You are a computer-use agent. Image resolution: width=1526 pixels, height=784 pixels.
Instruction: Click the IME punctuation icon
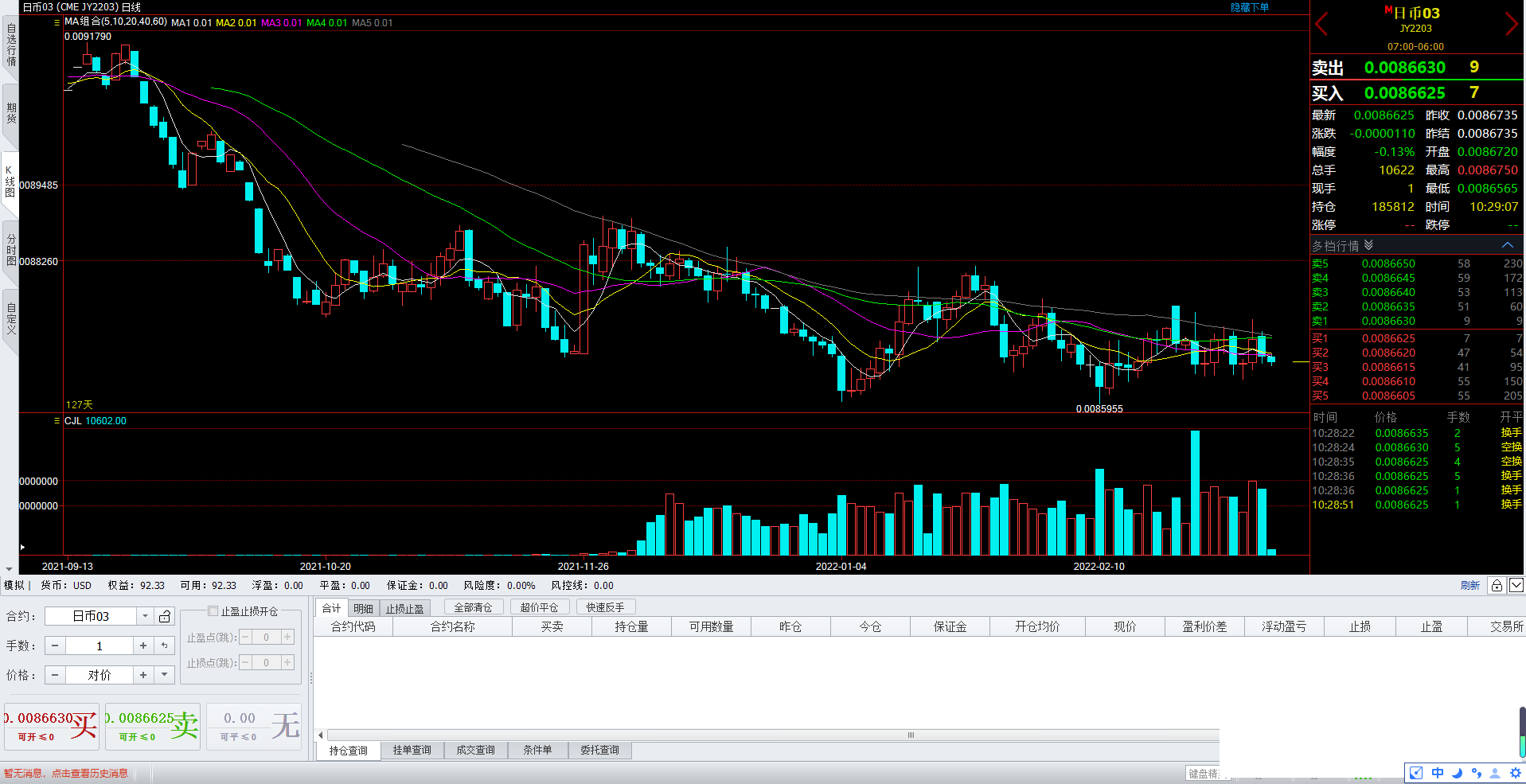[1477, 773]
